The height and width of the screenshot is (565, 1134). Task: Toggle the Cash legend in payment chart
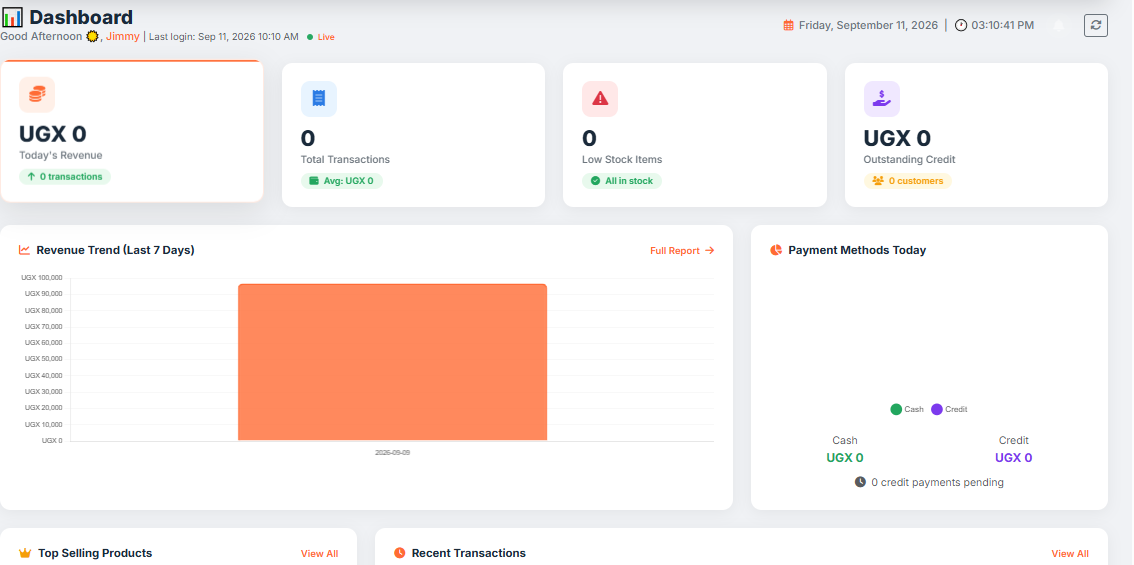point(907,409)
